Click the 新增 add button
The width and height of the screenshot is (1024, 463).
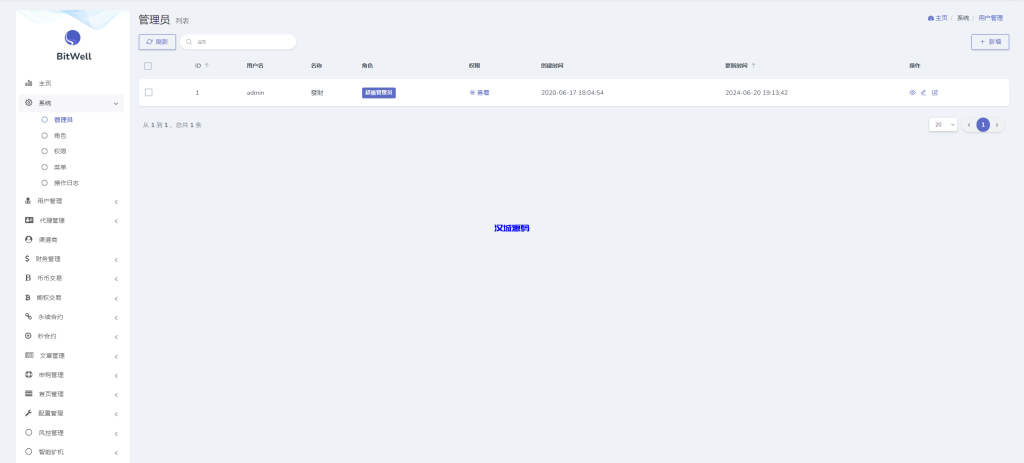[x=989, y=42]
